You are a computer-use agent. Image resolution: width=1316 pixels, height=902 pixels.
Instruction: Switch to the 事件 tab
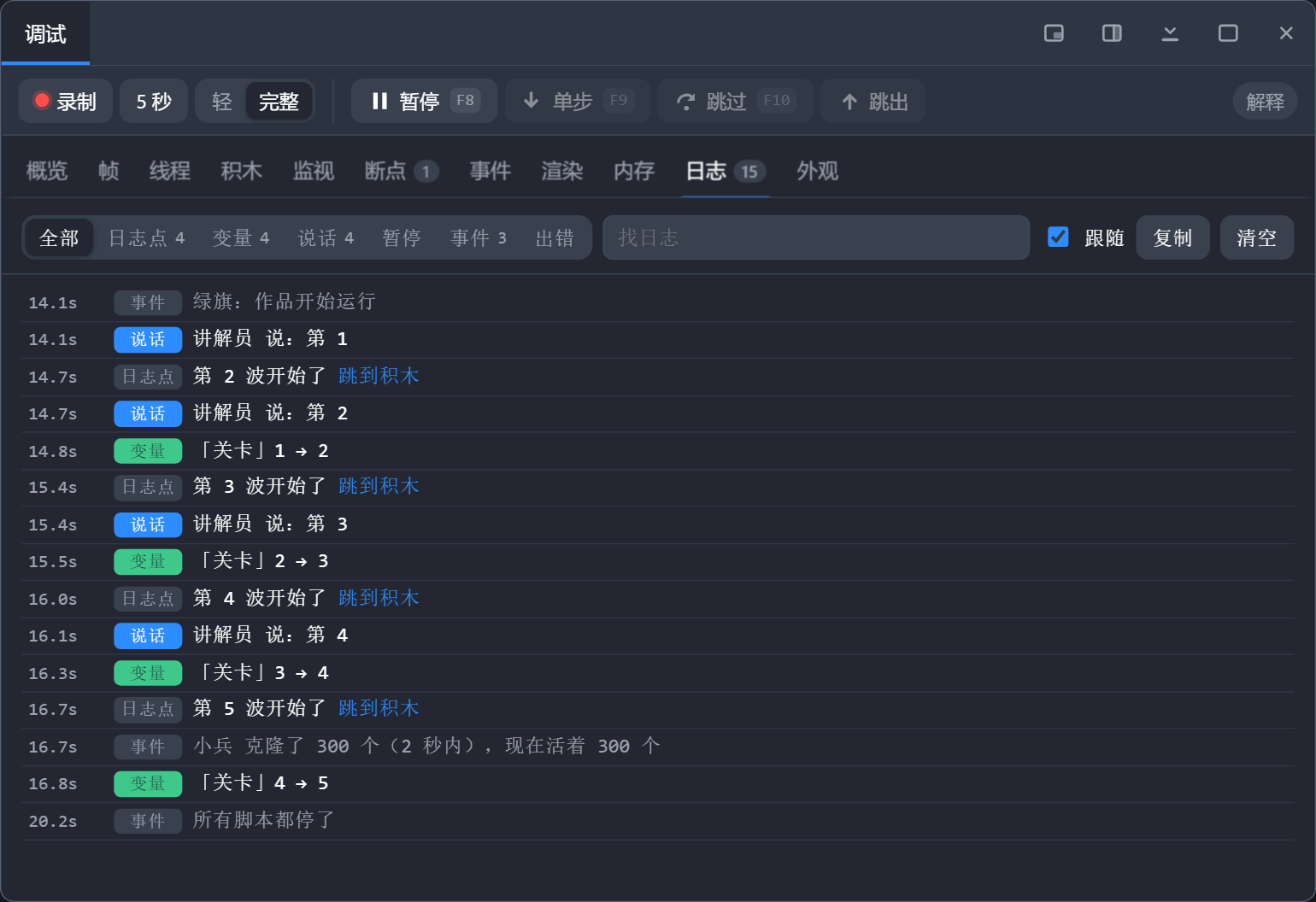coord(491,171)
